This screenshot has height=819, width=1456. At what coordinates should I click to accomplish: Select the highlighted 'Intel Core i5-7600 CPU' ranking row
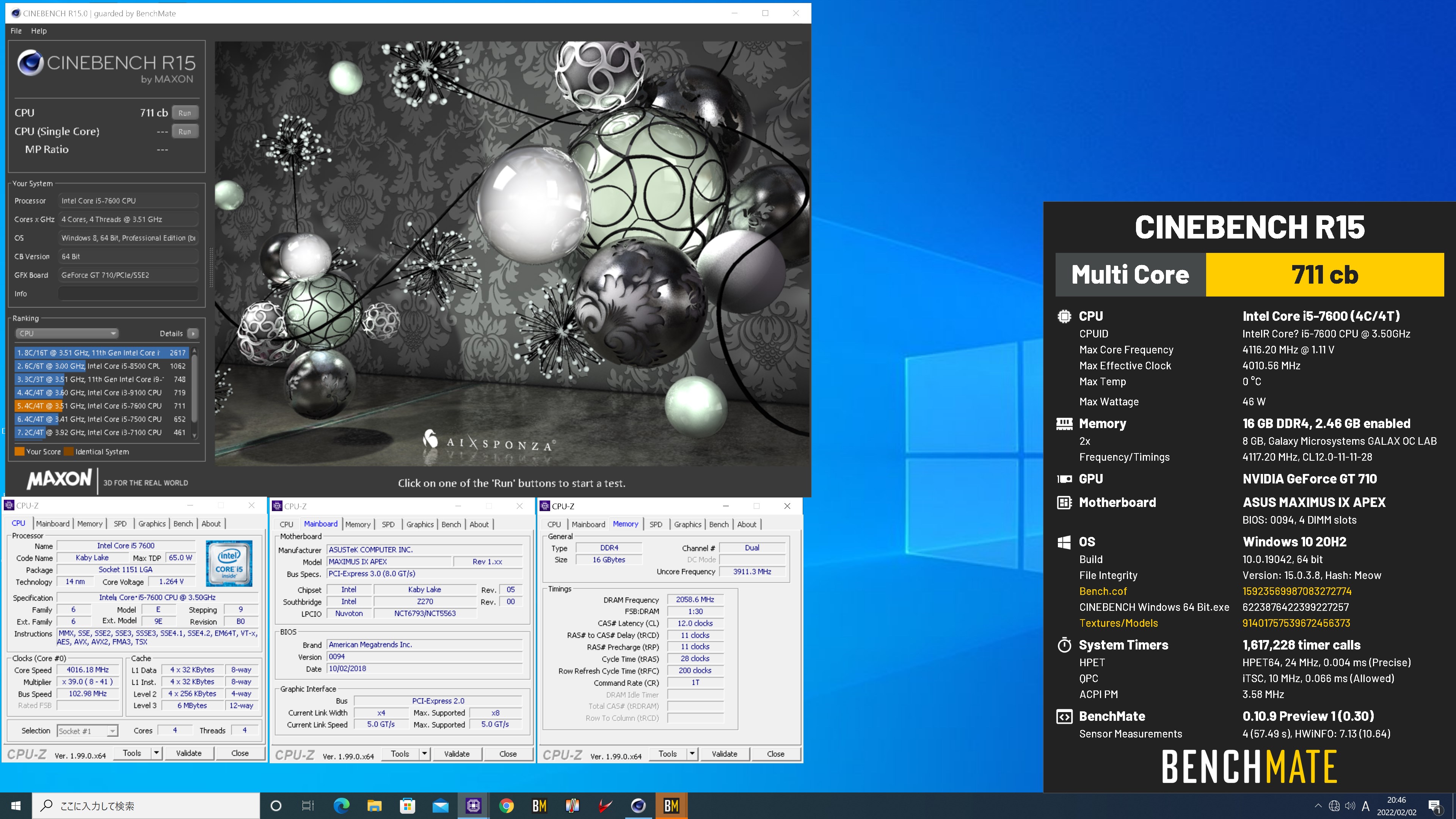102,406
